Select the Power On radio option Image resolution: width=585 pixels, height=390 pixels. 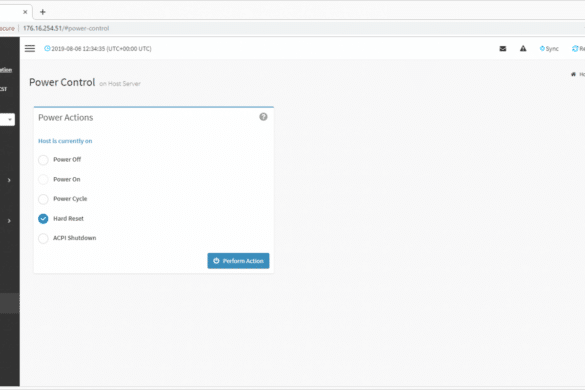(x=43, y=180)
